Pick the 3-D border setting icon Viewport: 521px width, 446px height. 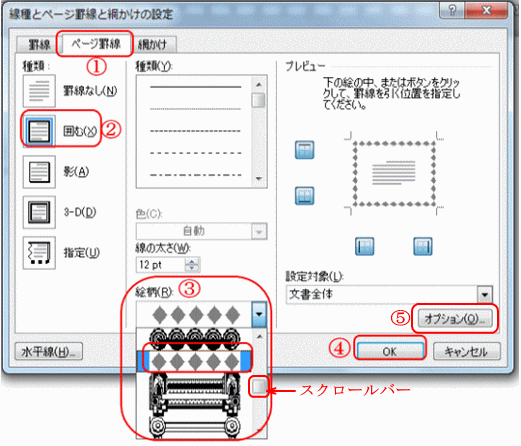[39, 212]
